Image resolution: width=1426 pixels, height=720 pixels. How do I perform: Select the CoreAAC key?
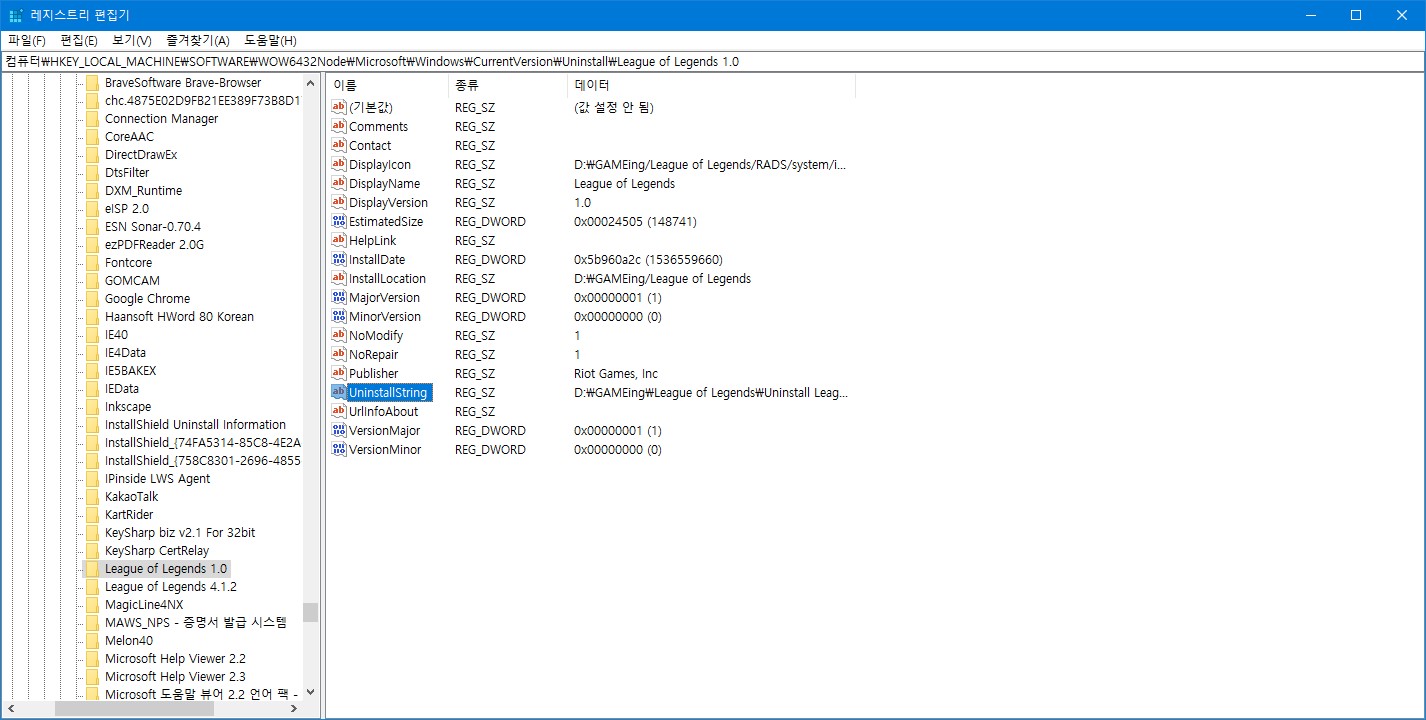tap(129, 136)
